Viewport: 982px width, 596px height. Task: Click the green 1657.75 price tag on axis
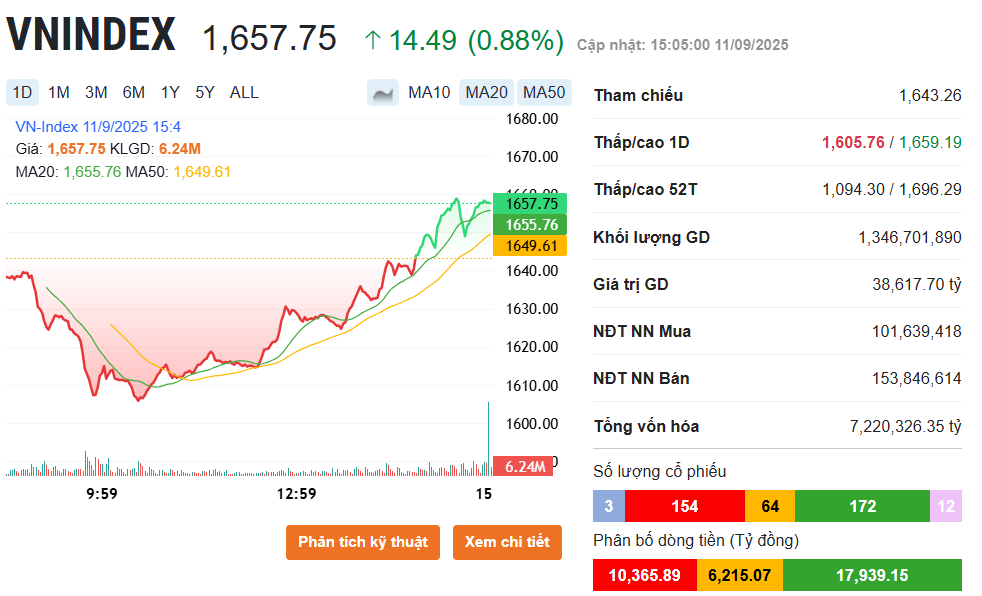point(530,203)
